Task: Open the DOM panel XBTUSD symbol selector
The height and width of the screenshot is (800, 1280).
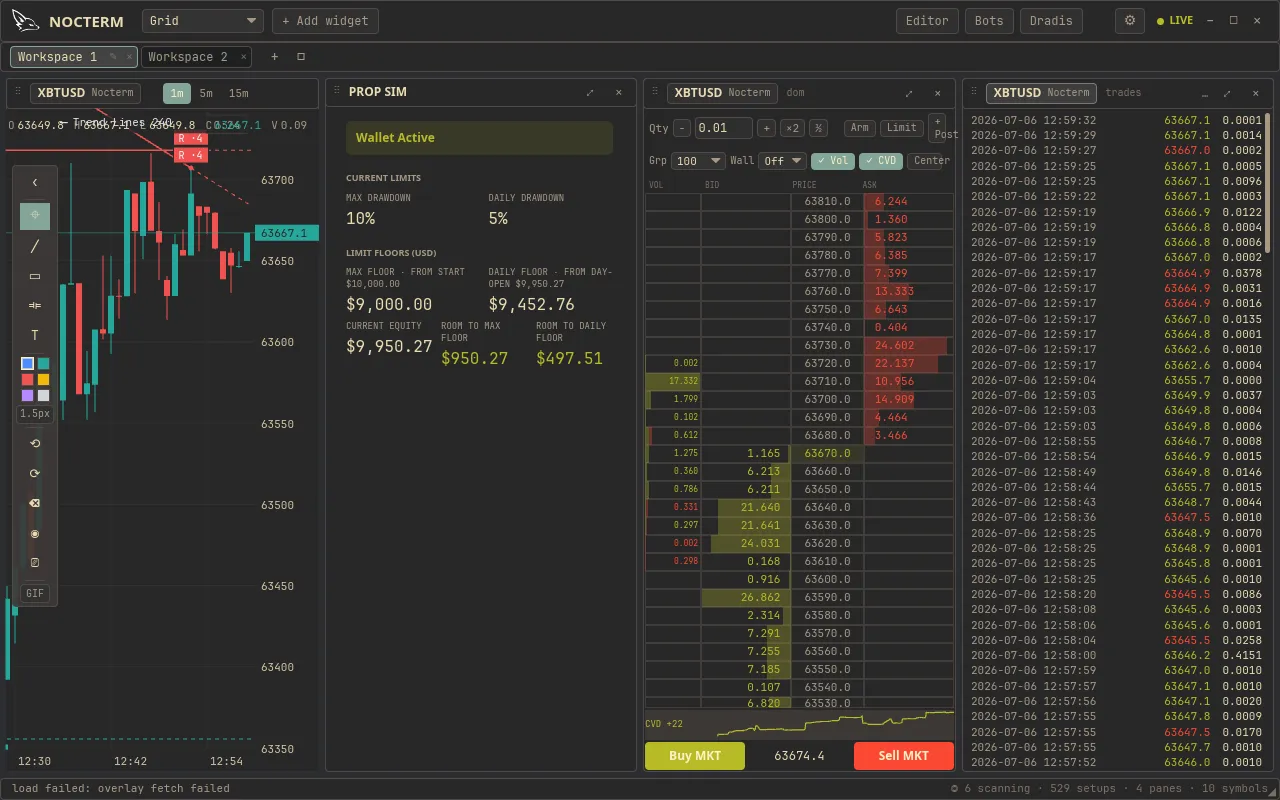Action: 722,93
